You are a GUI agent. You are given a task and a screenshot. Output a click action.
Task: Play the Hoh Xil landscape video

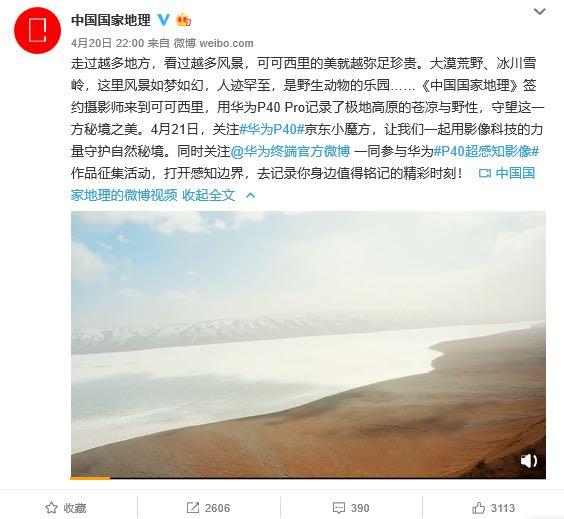[308, 343]
